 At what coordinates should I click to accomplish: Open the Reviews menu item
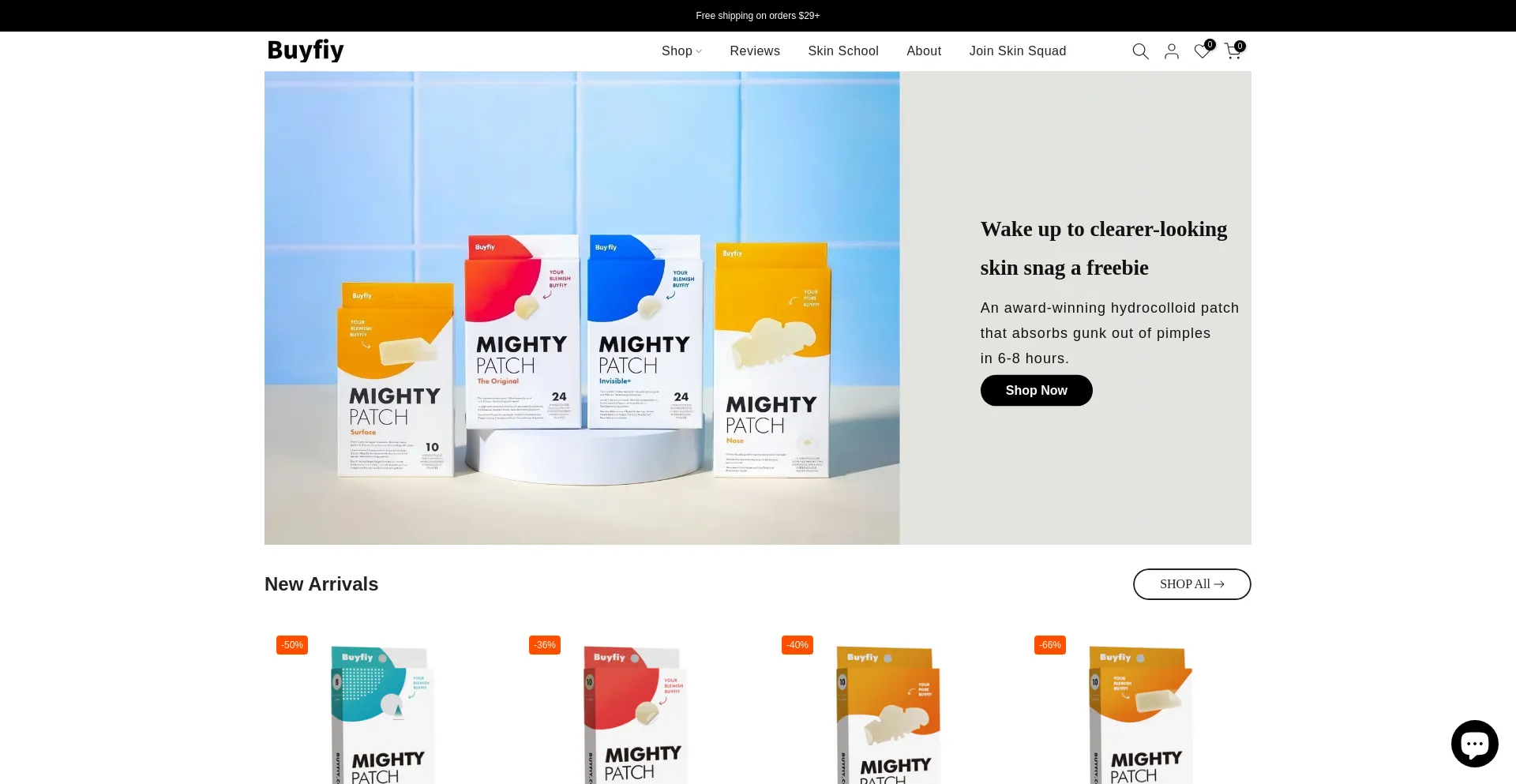[755, 51]
